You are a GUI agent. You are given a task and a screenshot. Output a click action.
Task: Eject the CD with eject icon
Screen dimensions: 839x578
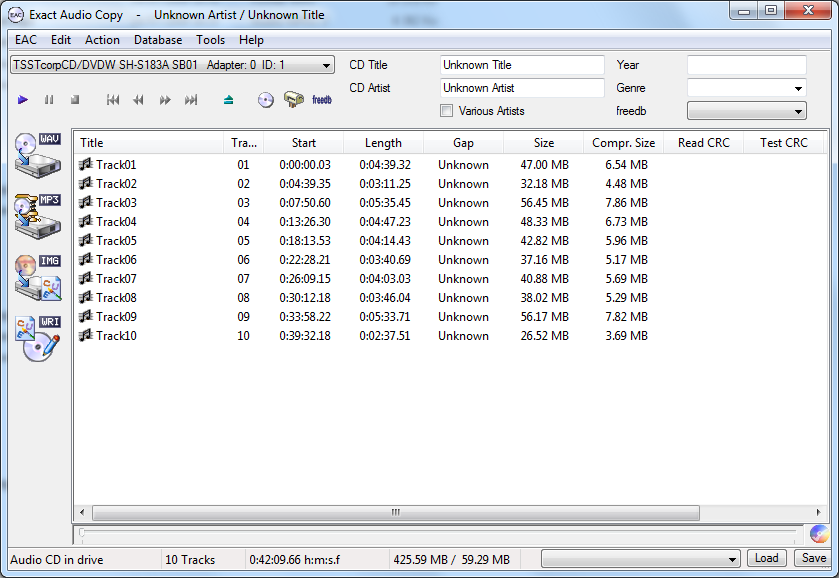coord(229,100)
